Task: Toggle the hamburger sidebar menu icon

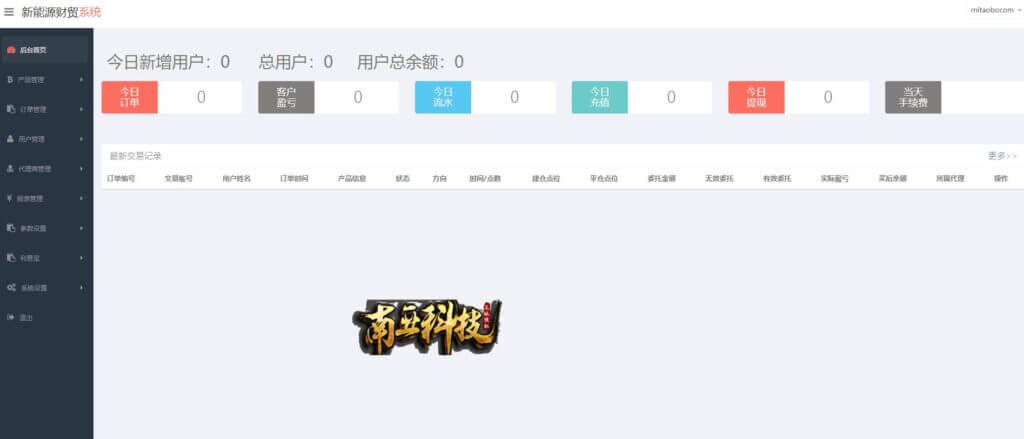Action: click(x=9, y=12)
